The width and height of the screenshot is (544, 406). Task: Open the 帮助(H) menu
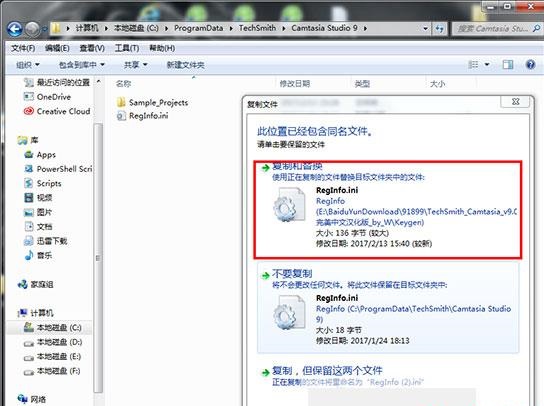[x=162, y=48]
